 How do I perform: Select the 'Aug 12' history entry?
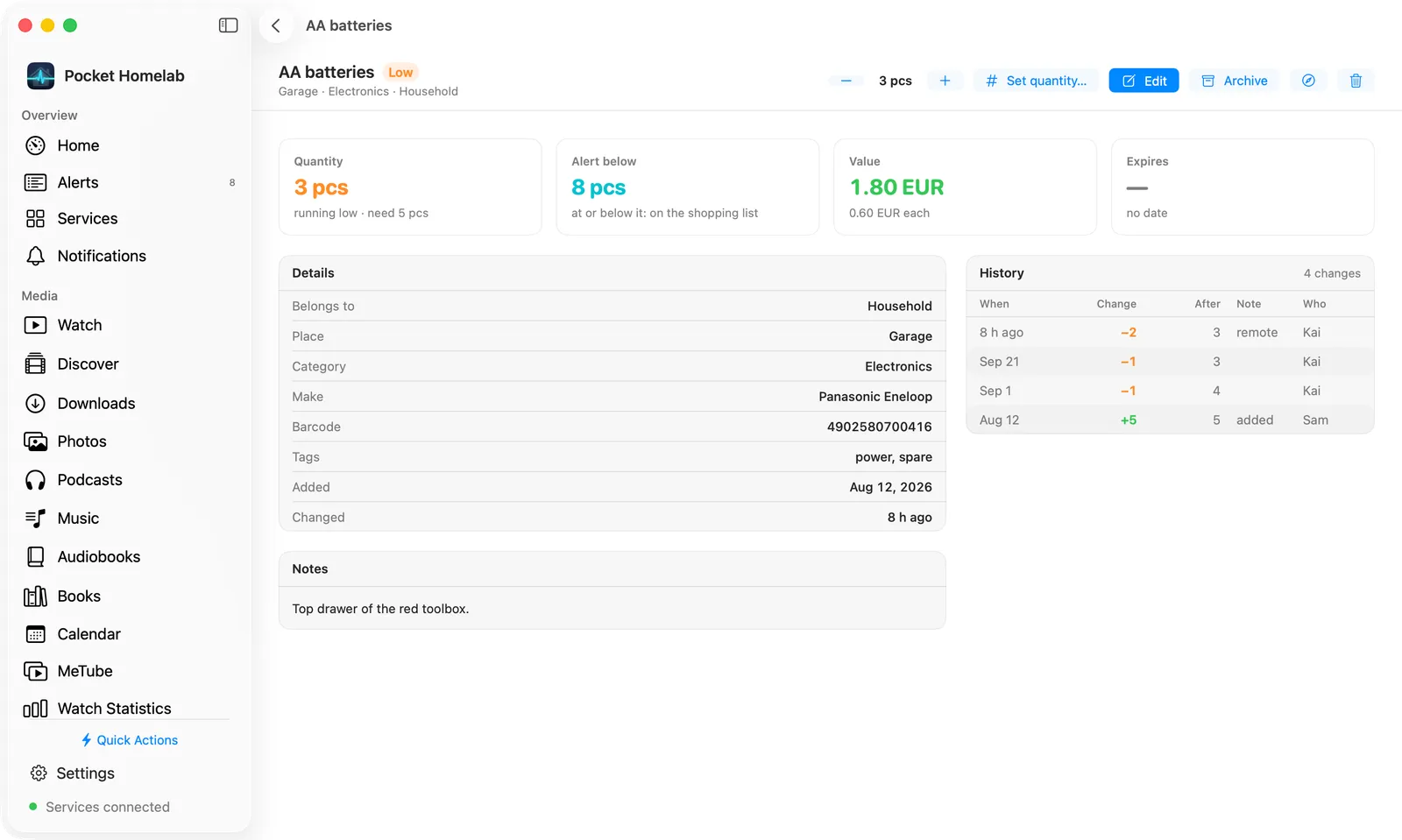pos(1170,420)
